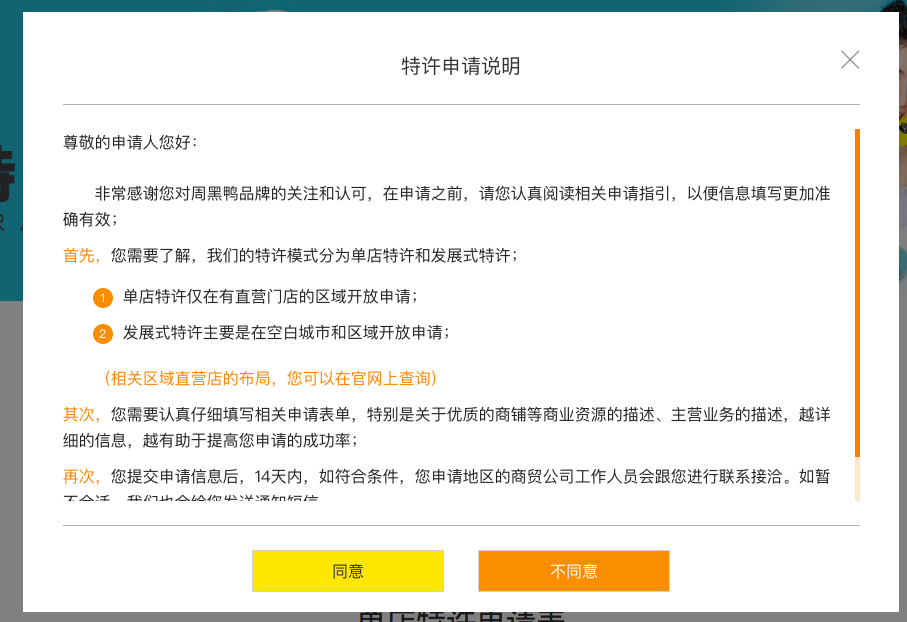Click the dialog title 特许申请说明
Viewport: 907px width, 622px height.
click(x=461, y=66)
